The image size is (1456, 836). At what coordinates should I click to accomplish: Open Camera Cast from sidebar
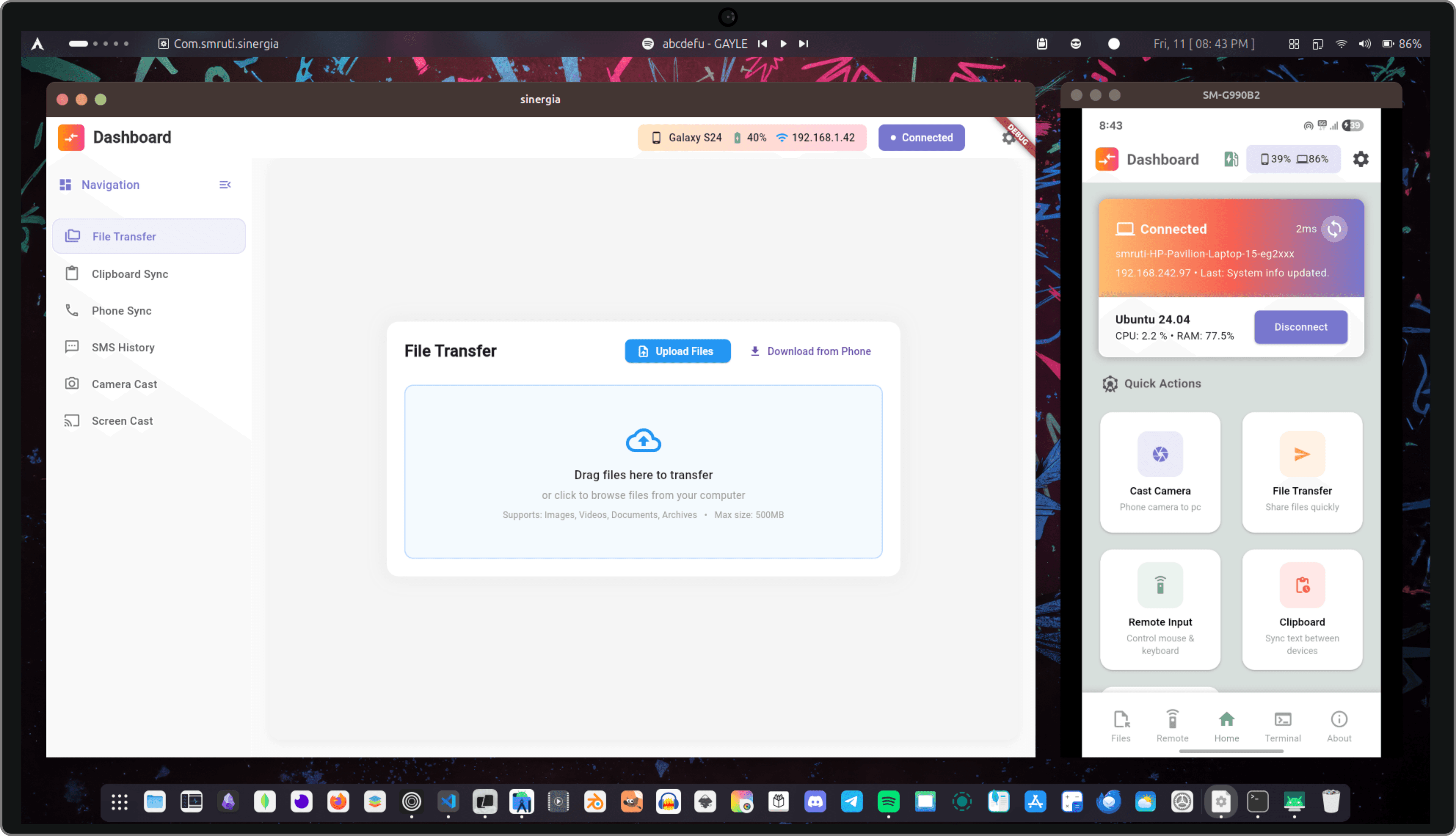pyautogui.click(x=124, y=384)
